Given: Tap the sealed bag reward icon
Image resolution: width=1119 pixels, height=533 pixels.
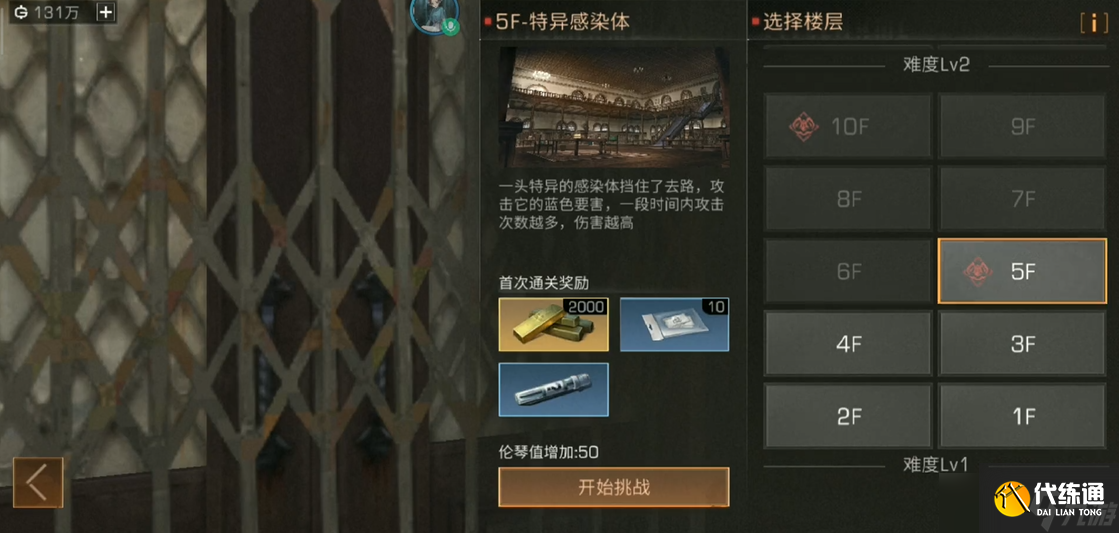Looking at the screenshot, I should point(674,325).
